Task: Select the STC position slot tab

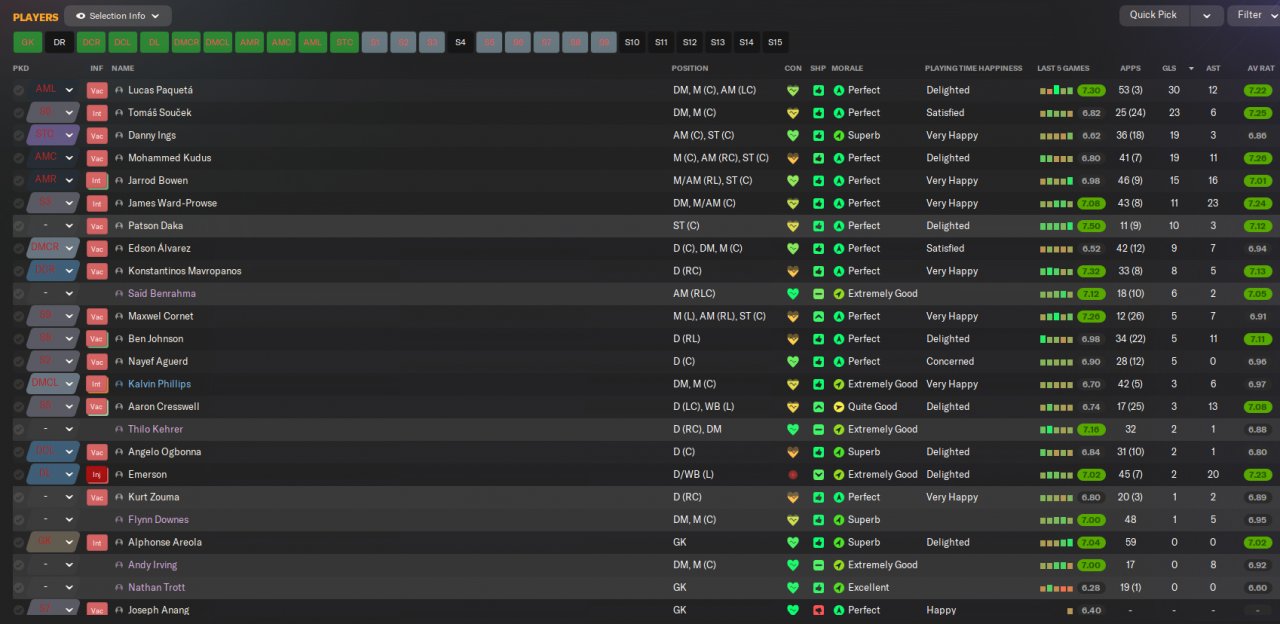Action: click(x=344, y=42)
